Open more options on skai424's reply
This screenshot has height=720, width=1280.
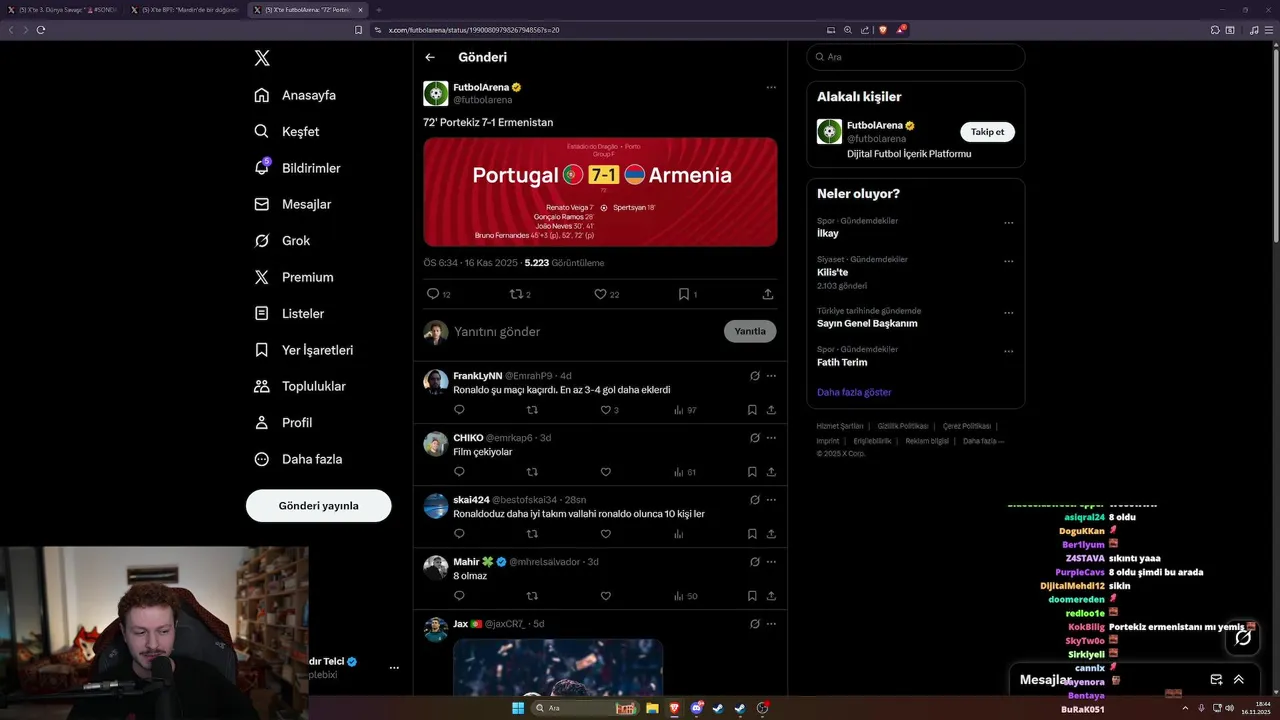coord(771,500)
